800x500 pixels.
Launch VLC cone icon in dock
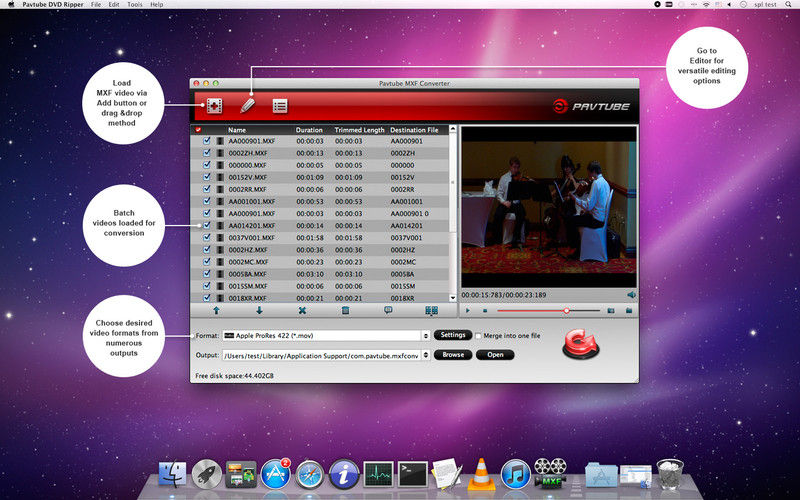[481, 474]
